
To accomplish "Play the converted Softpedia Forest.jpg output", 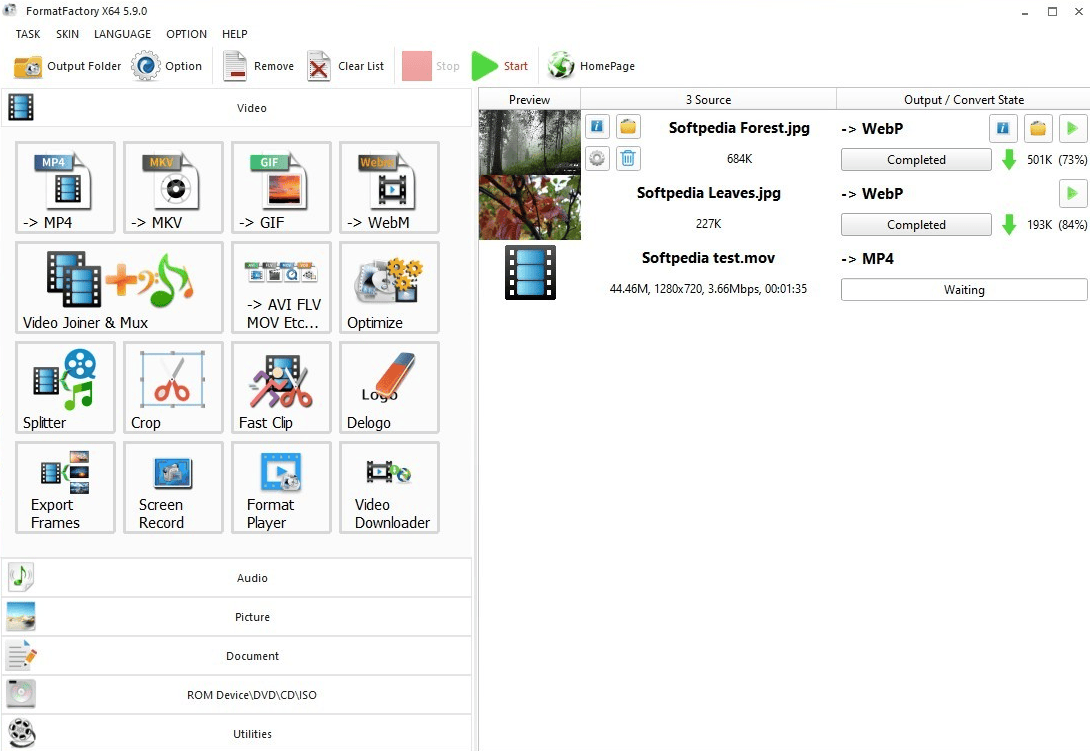I will [x=1073, y=128].
